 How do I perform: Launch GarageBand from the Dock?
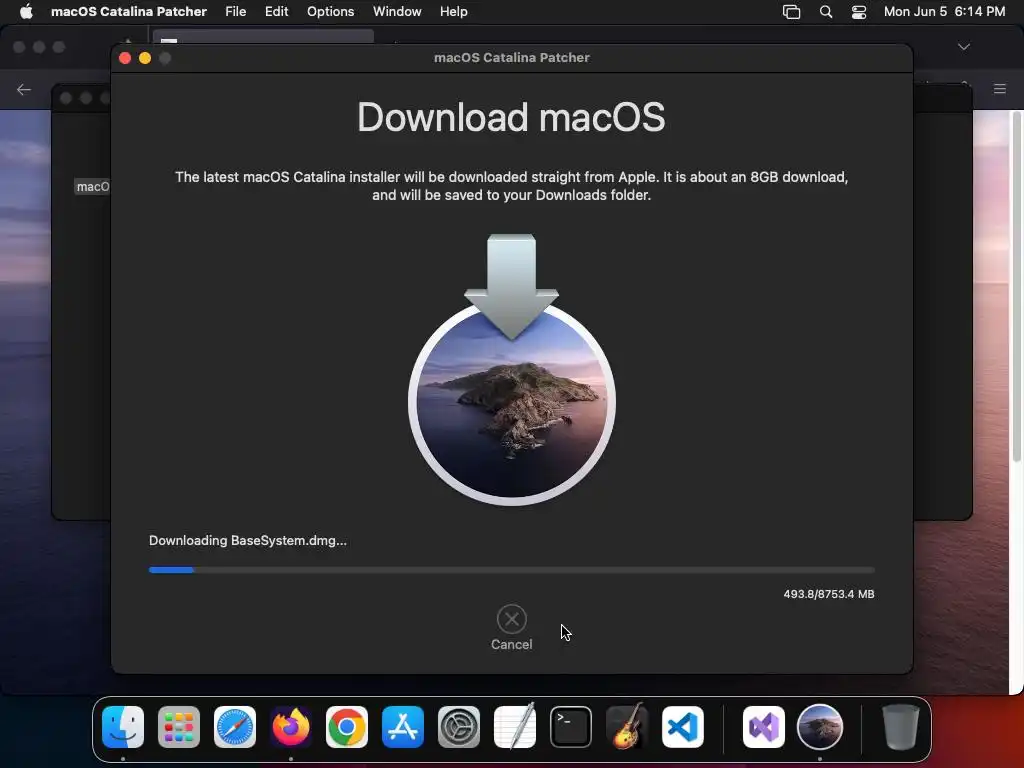point(627,727)
